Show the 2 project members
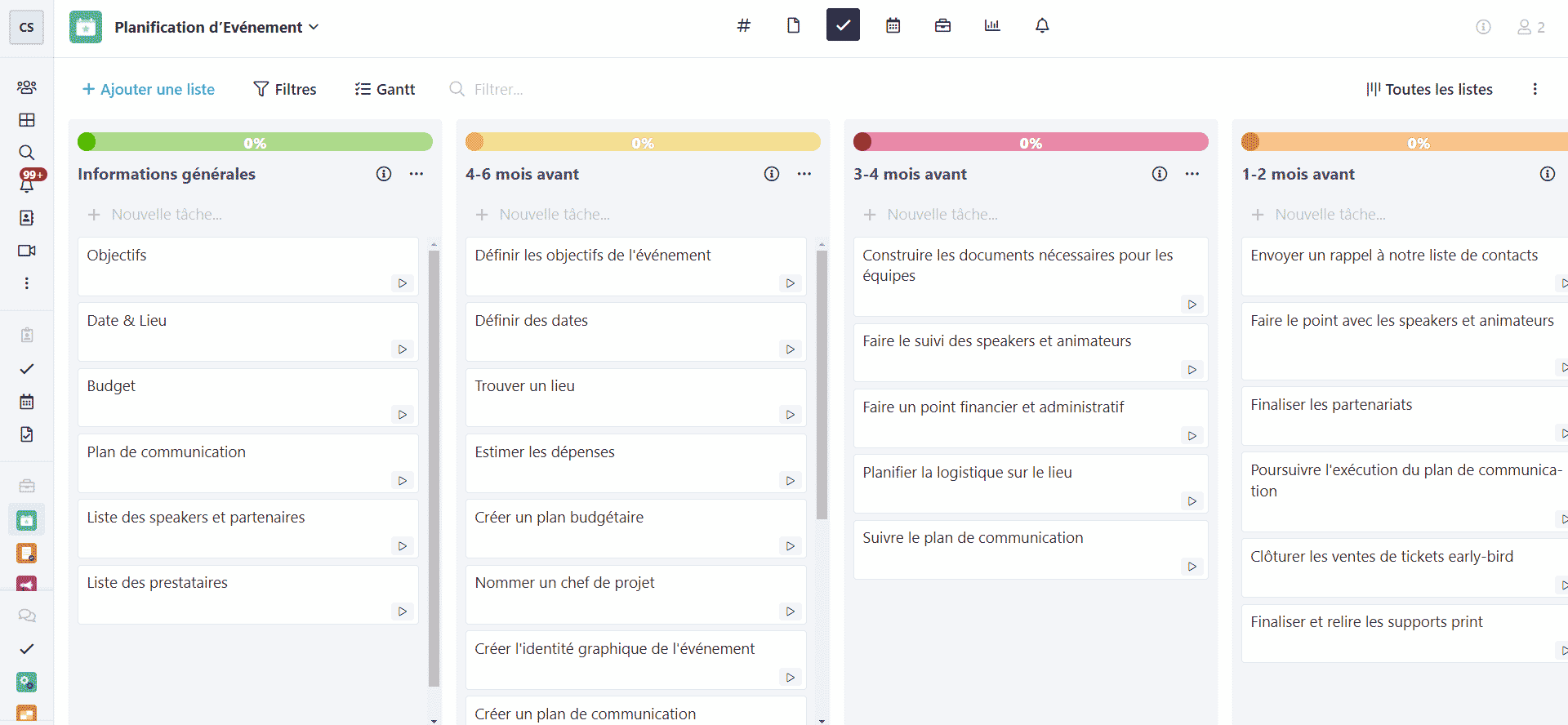 tap(1531, 27)
